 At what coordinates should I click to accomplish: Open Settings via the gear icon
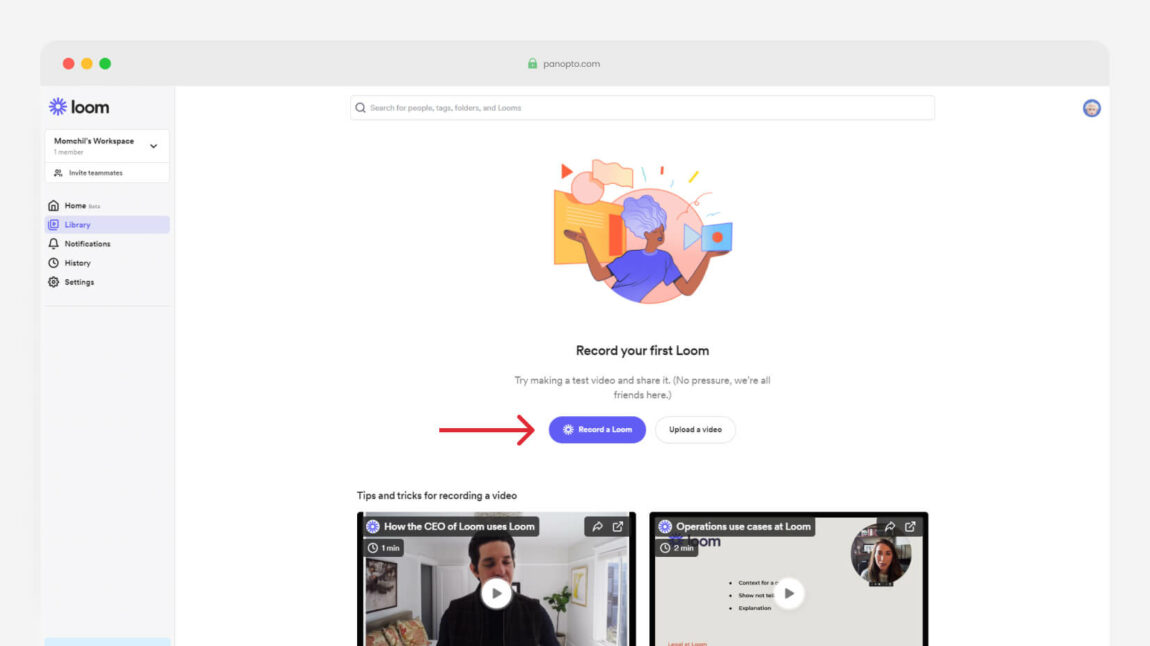pyautogui.click(x=53, y=281)
